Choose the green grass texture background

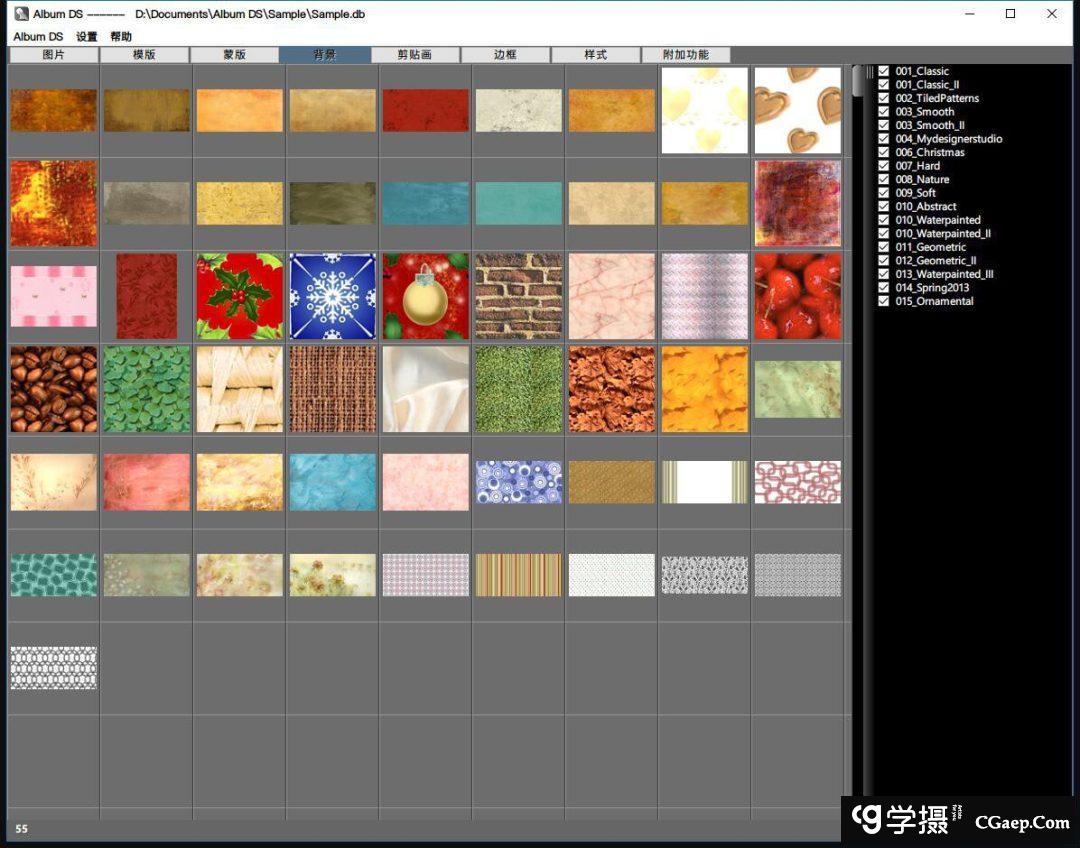518,389
